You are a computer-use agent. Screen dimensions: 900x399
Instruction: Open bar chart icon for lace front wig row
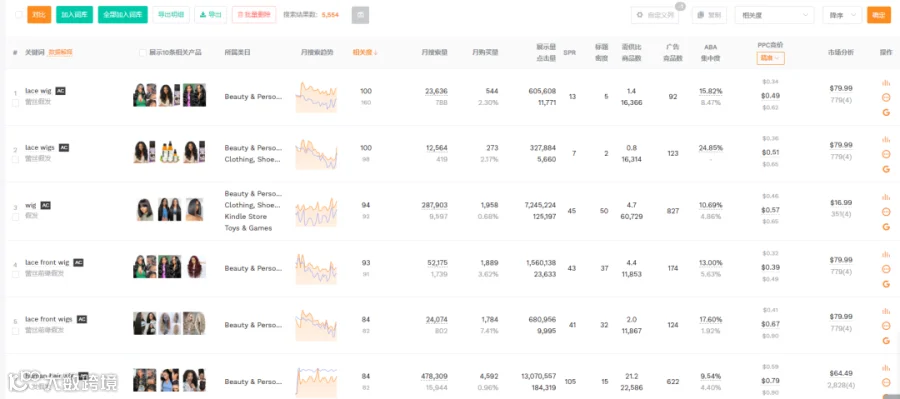click(886, 254)
